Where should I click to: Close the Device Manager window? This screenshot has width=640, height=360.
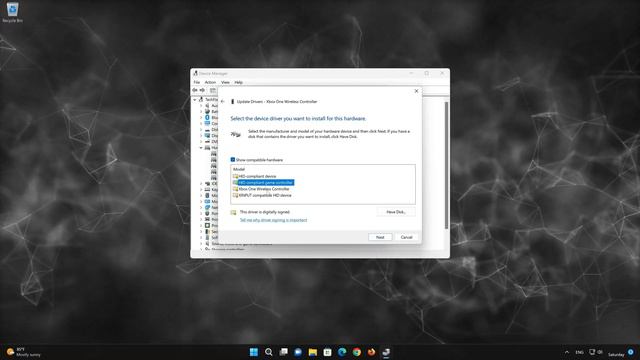point(442,73)
